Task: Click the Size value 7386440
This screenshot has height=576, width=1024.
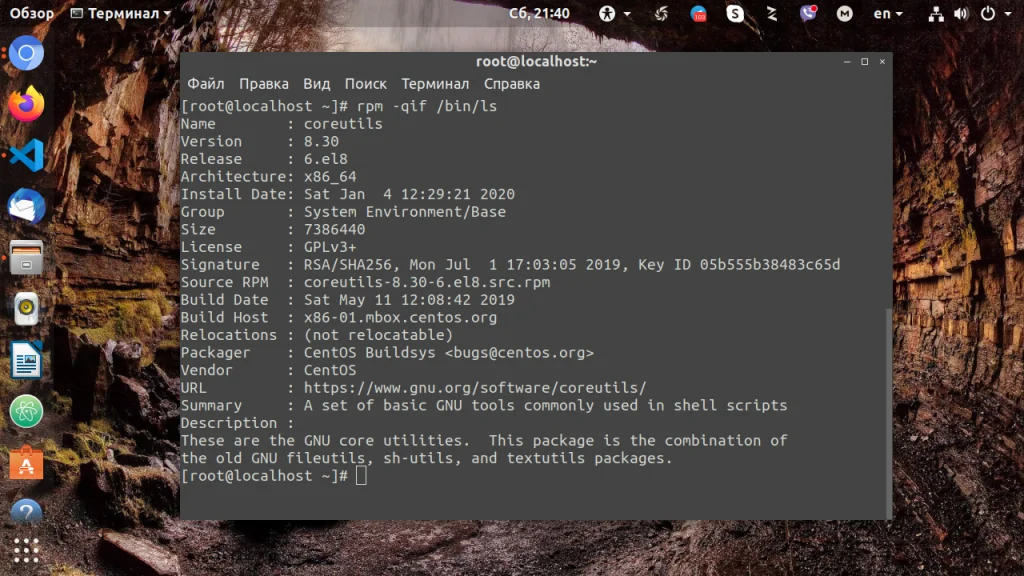Action: (x=334, y=229)
